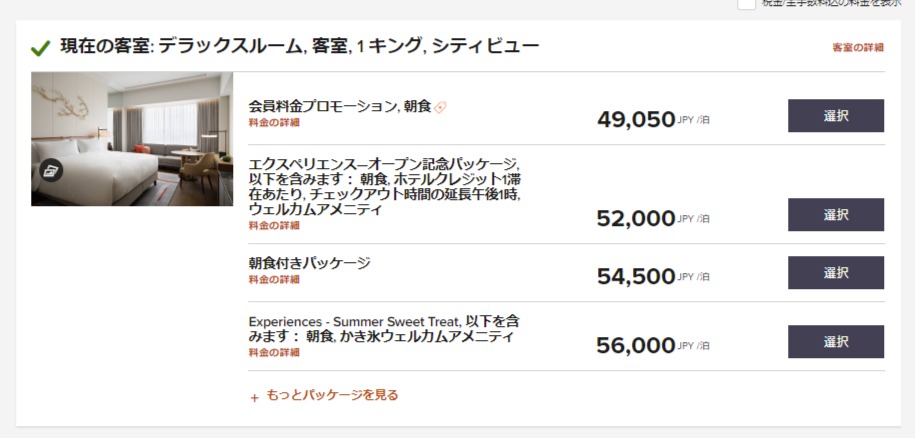The width and height of the screenshot is (915, 438).
Task: Select the 56,000 JPY Summer Sweet Treat
Action: coord(836,342)
